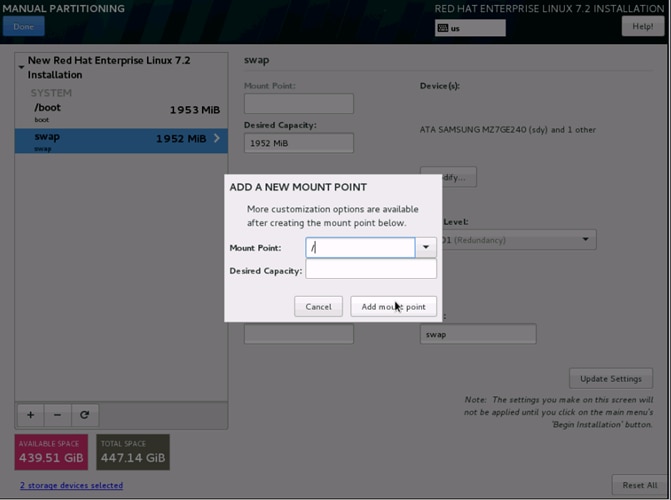Click the reload storage configuration icon
The image size is (671, 500).
pyautogui.click(x=85, y=415)
